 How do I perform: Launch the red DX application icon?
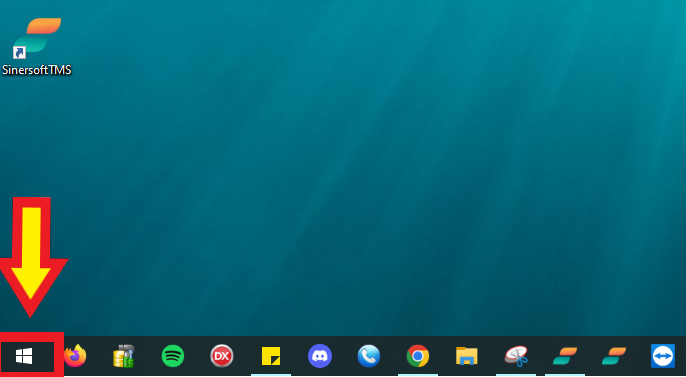pyautogui.click(x=222, y=356)
